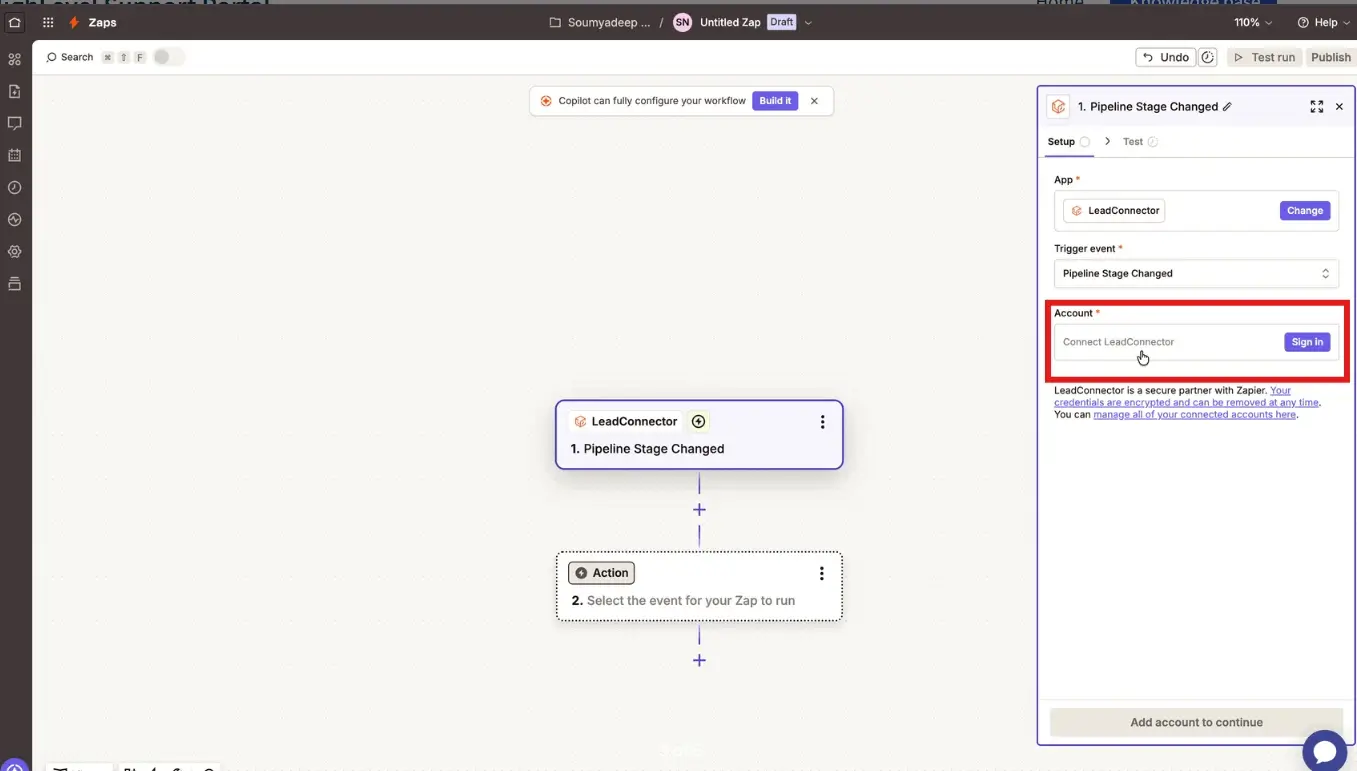
Task: Open version history clock icon beside Undo
Action: click(1208, 57)
